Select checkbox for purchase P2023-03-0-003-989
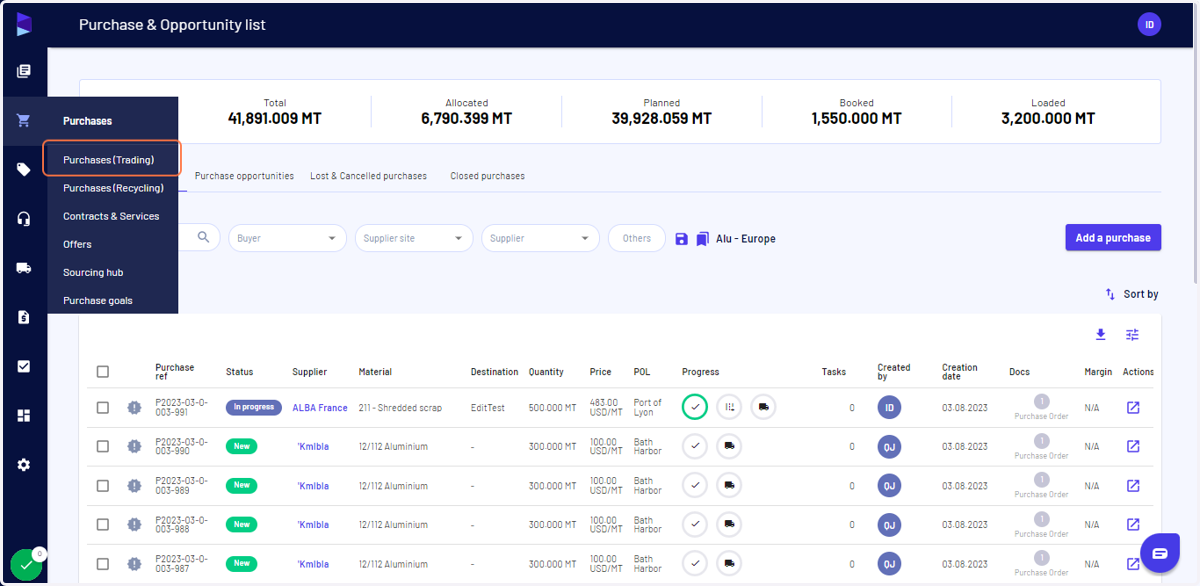The height and width of the screenshot is (586, 1200). pyautogui.click(x=103, y=486)
